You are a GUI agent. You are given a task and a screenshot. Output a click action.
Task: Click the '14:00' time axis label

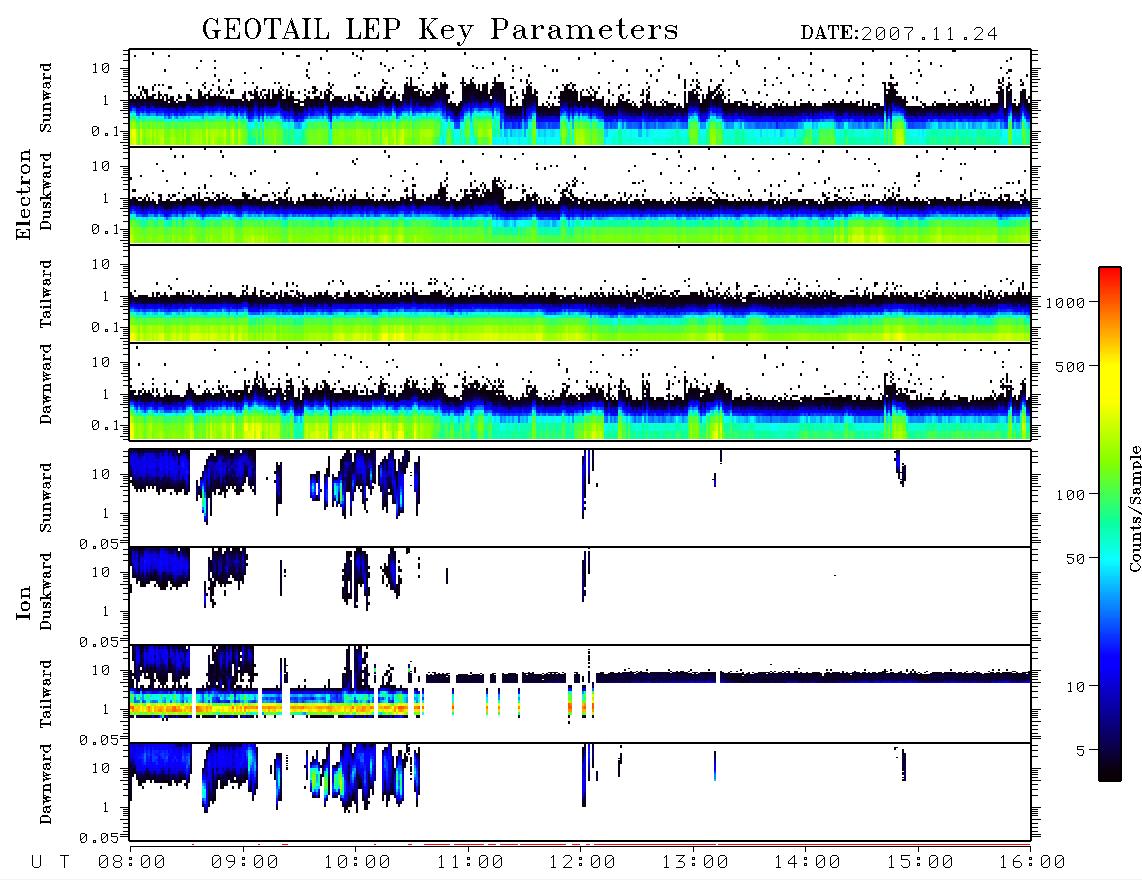coord(807,862)
